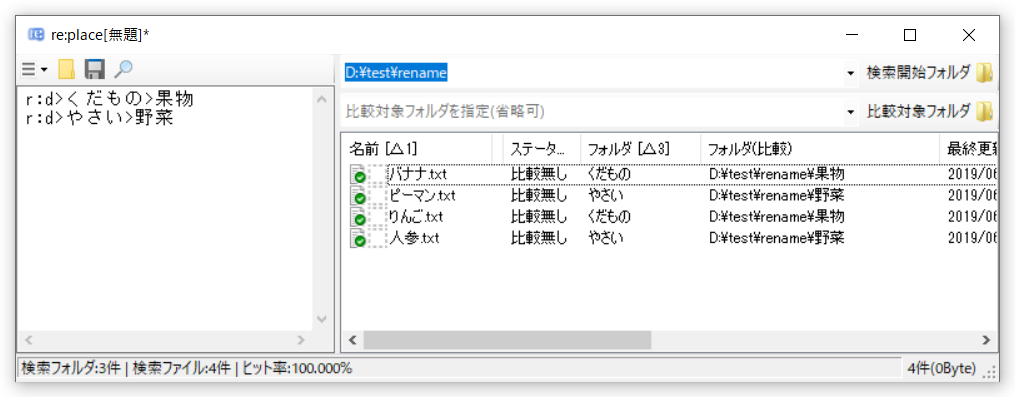This screenshot has height=397, width=1015.
Task: Click やさい folder cell in ピーマン.txt row
Action: pyautogui.click(x=606, y=196)
